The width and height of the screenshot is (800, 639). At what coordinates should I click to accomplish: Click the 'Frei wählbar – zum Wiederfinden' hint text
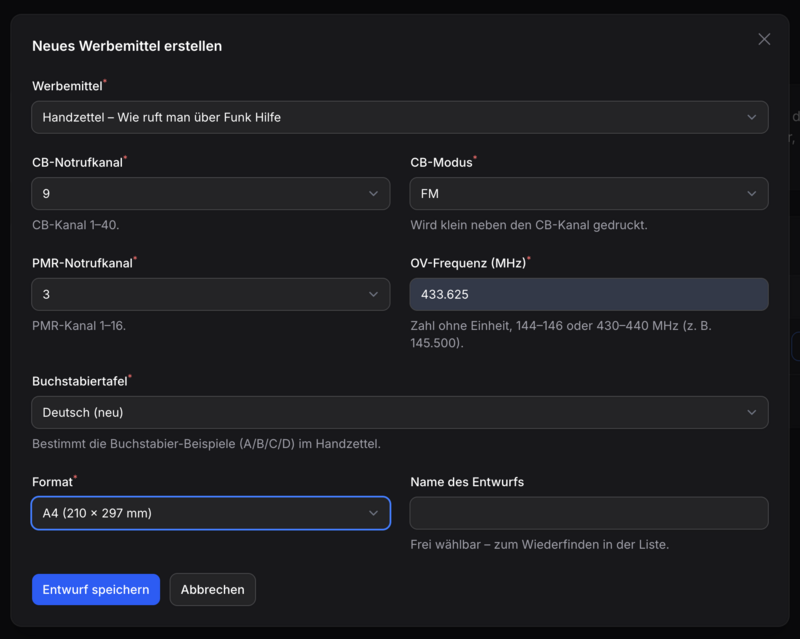point(540,545)
